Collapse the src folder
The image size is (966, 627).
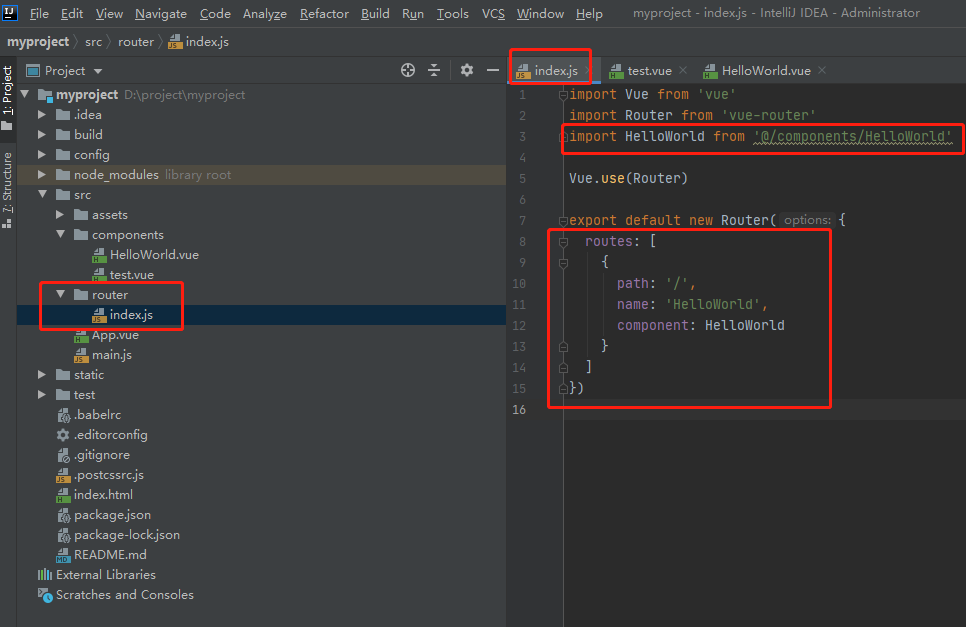coord(43,195)
